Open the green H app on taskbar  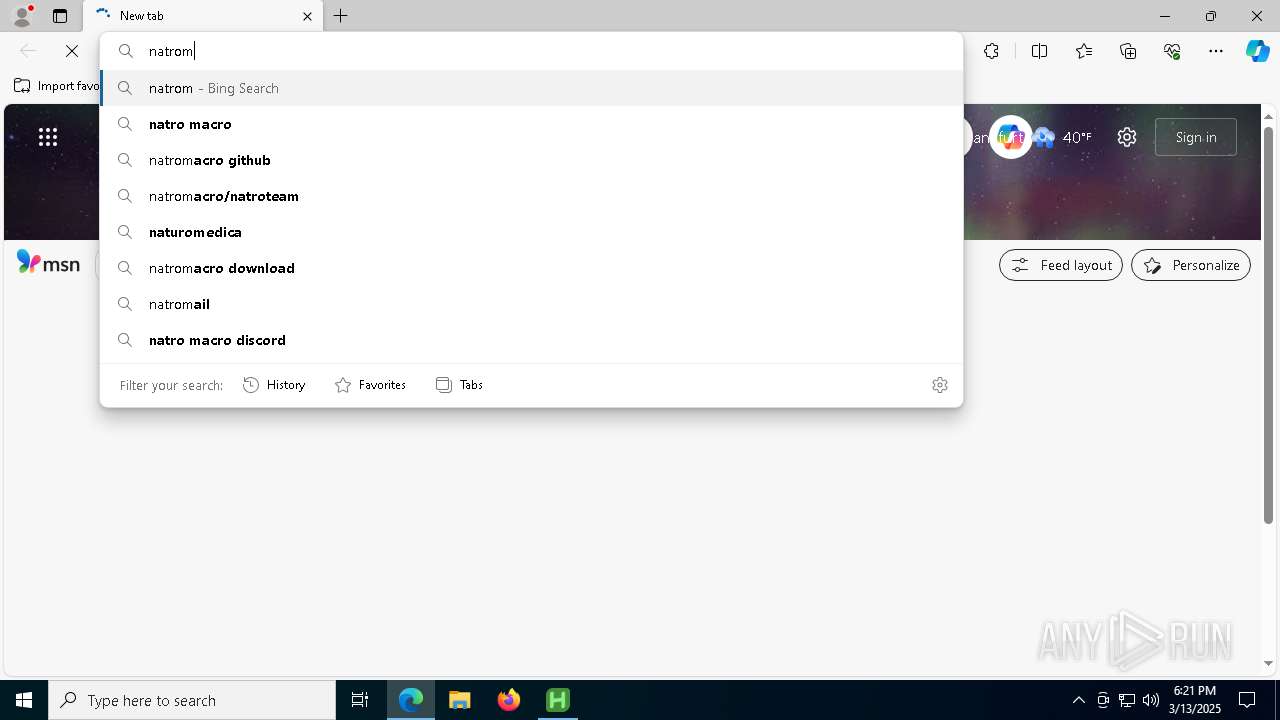(558, 700)
